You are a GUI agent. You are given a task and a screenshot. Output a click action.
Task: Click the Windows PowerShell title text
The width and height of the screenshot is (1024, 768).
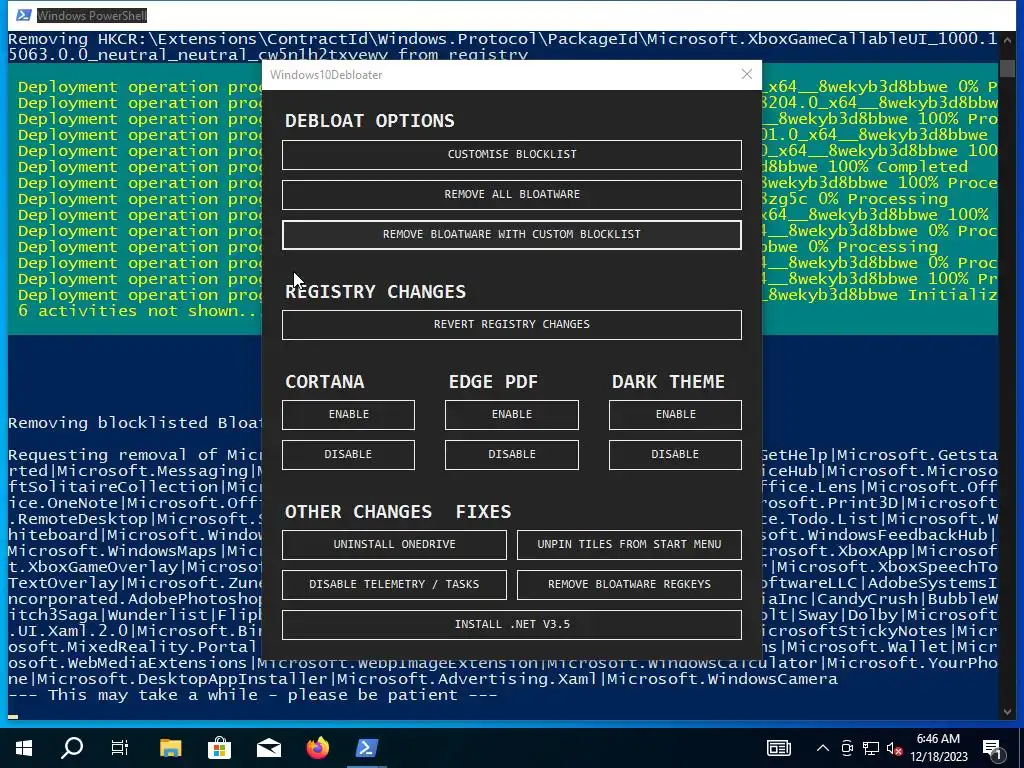click(91, 15)
